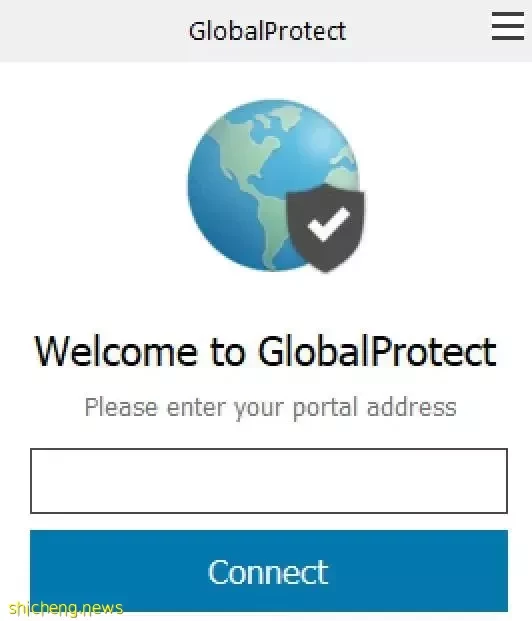Click the right end of the portal address box
This screenshot has height=621, width=532.
[495, 481]
